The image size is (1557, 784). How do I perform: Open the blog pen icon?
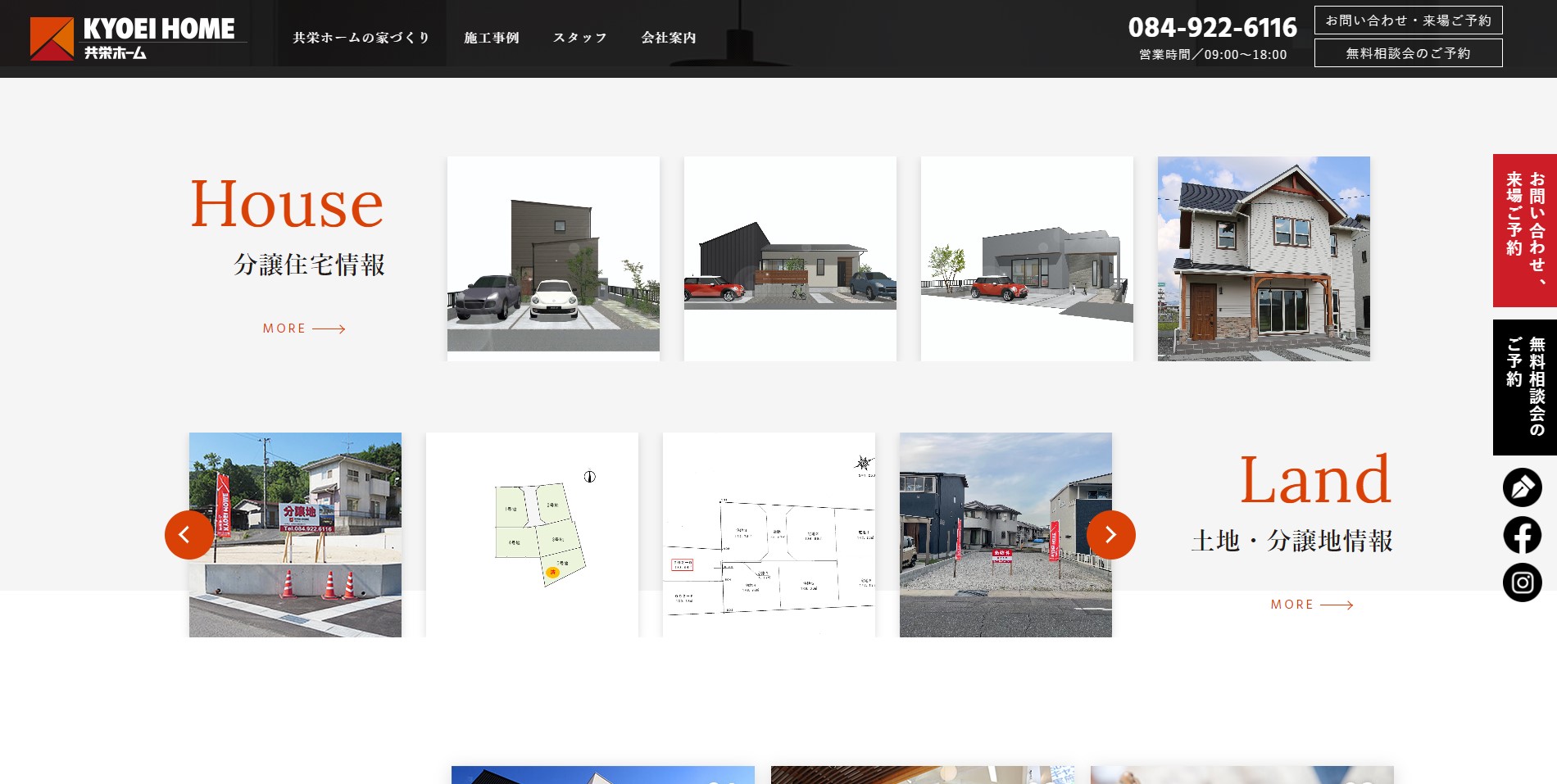[x=1522, y=487]
